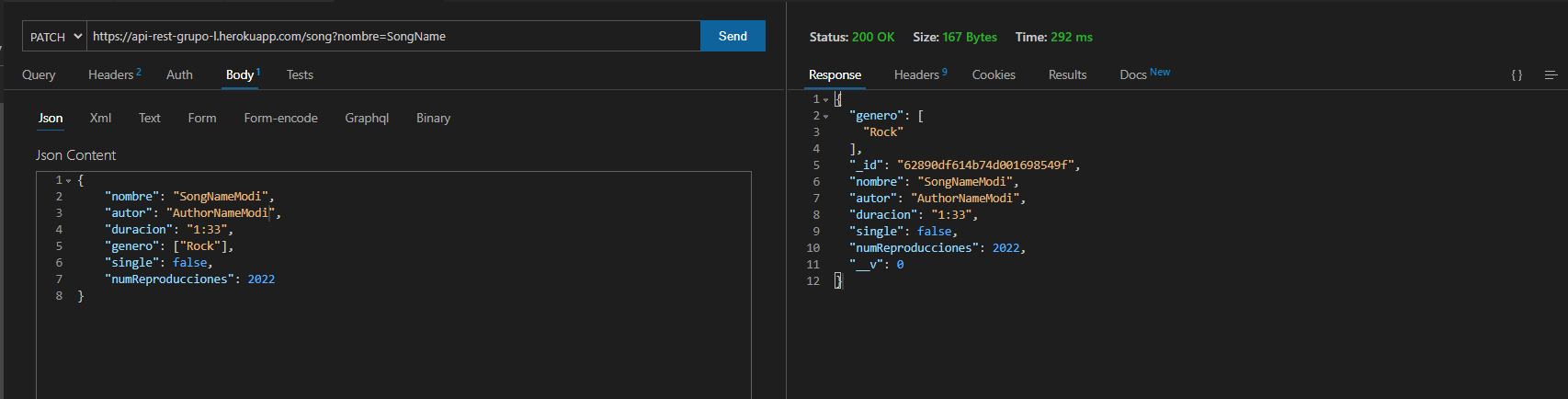Select the Form body type
The height and width of the screenshot is (399, 1568).
pyautogui.click(x=202, y=118)
